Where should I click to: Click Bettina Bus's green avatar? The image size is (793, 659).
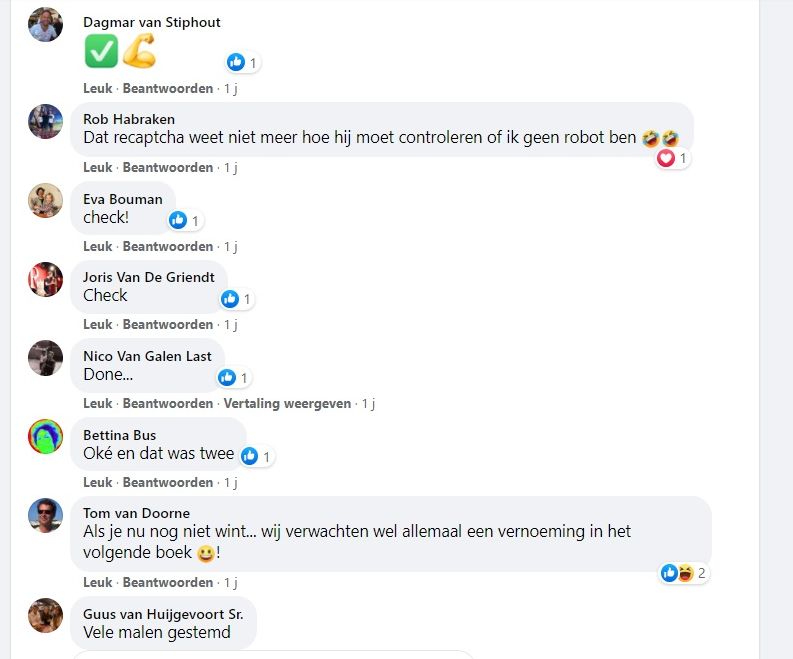[x=45, y=437]
